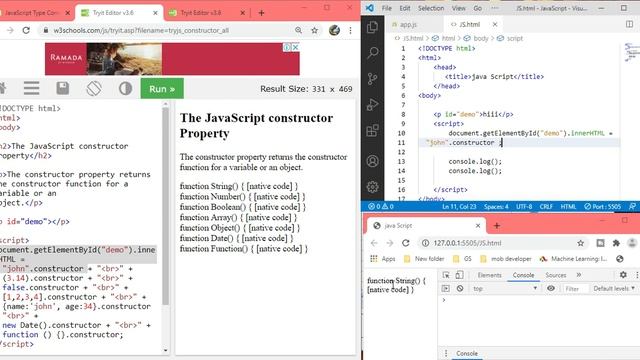Expand more VS Code menus ellipsis
640x360 pixels.
coord(495,8)
